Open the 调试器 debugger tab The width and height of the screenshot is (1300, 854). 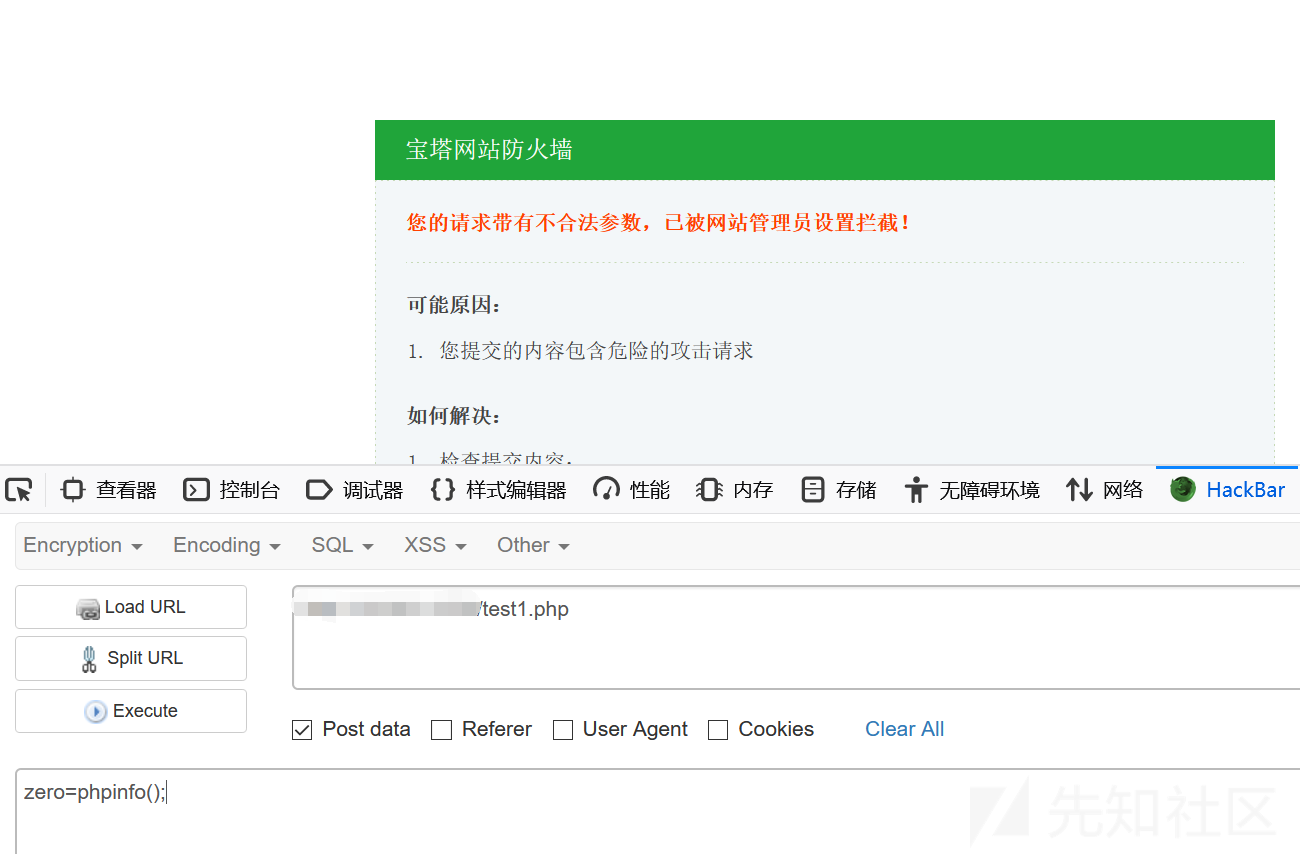355,490
